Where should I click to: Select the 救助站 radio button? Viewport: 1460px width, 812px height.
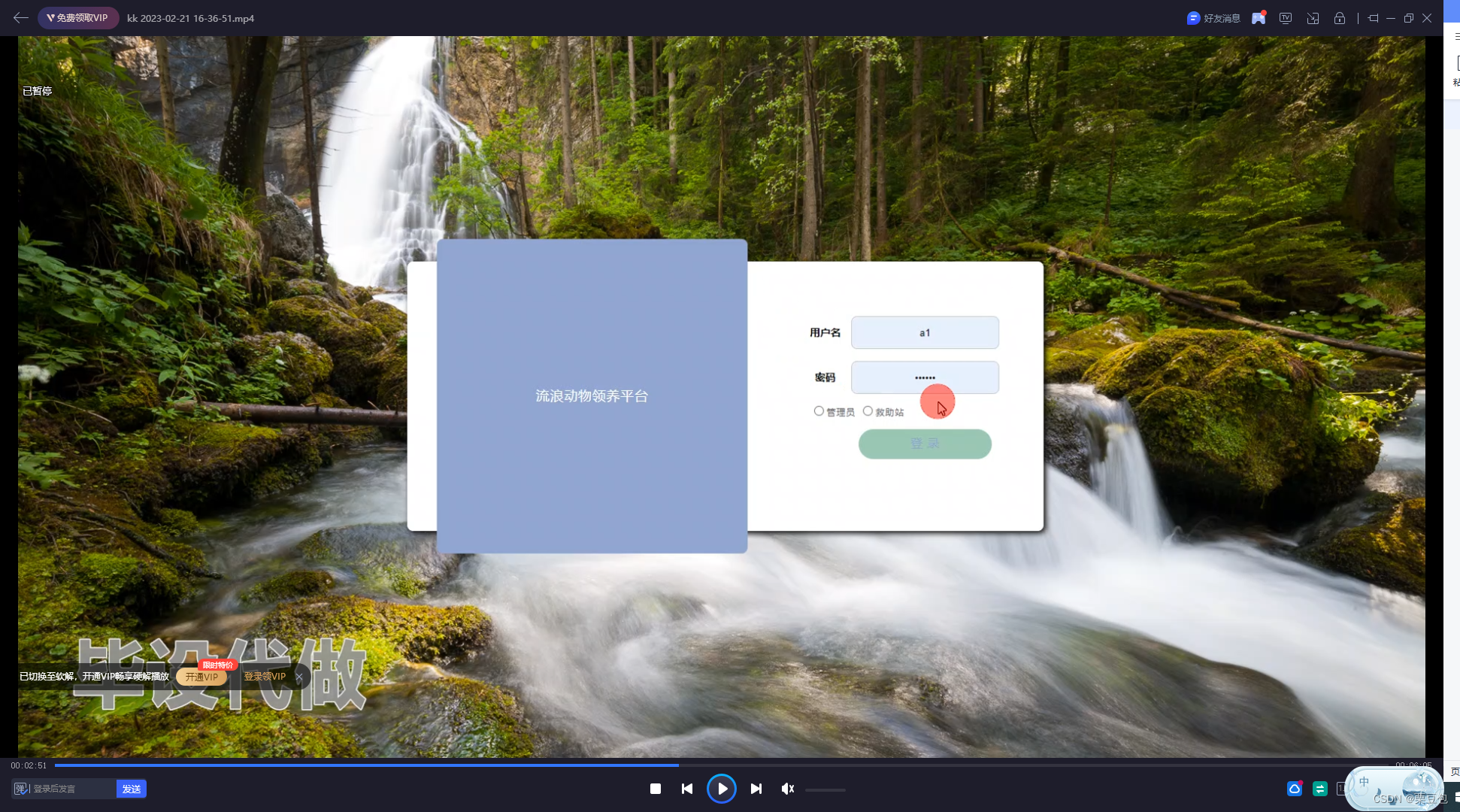coord(868,411)
